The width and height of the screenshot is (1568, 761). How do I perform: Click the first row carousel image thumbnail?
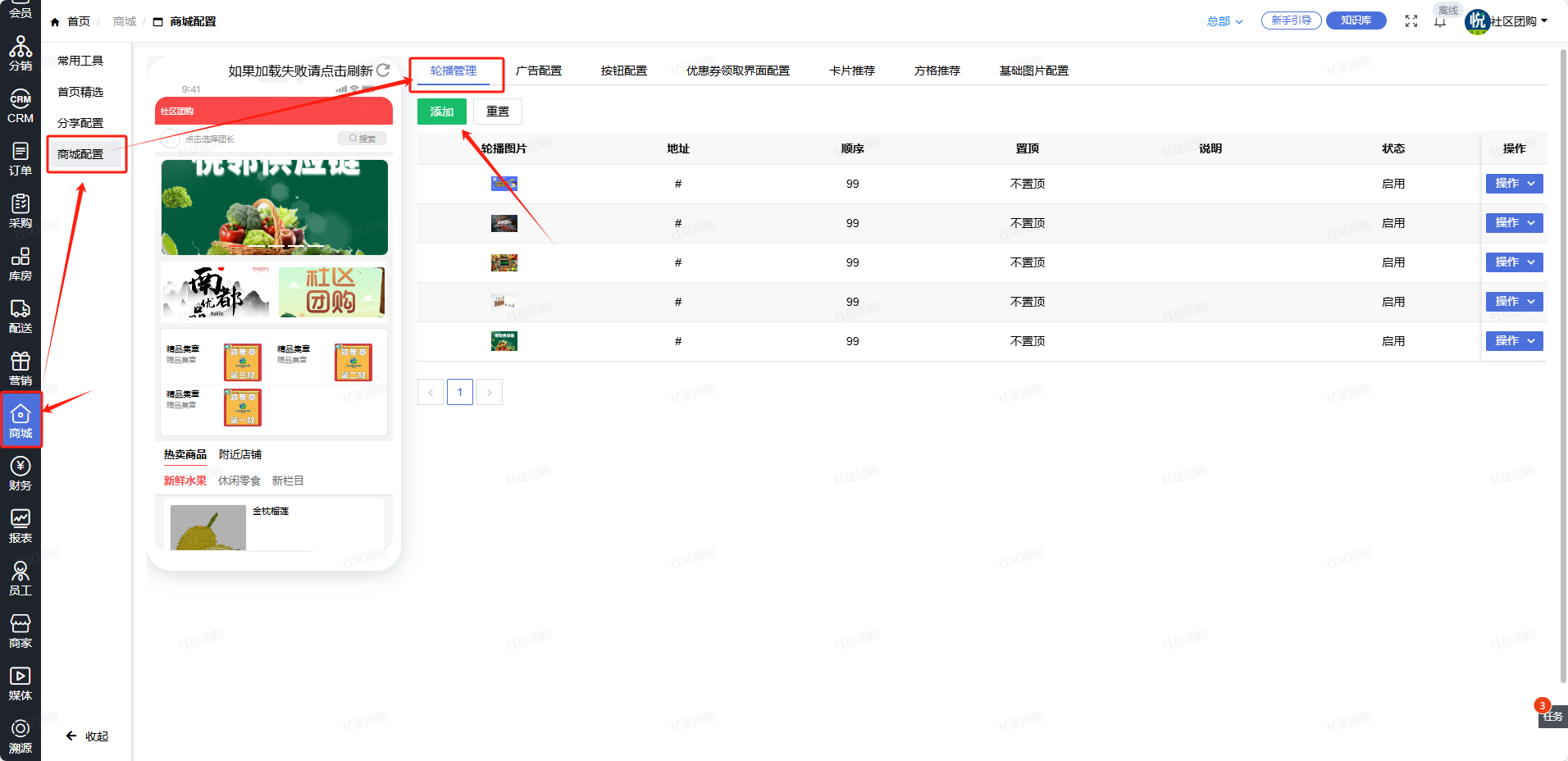point(504,184)
